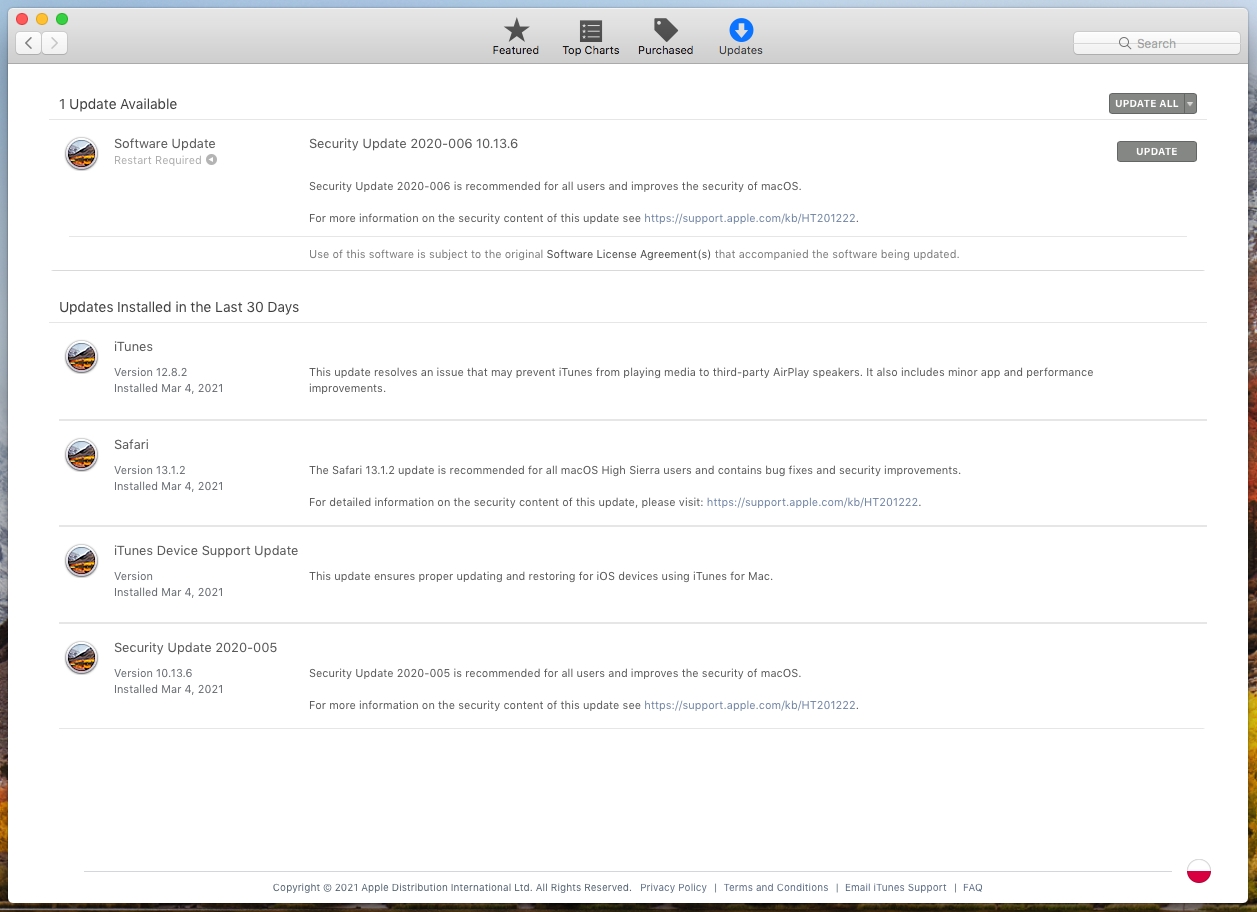Expand the UPDATE ALL dropdown arrow

coord(1191,104)
